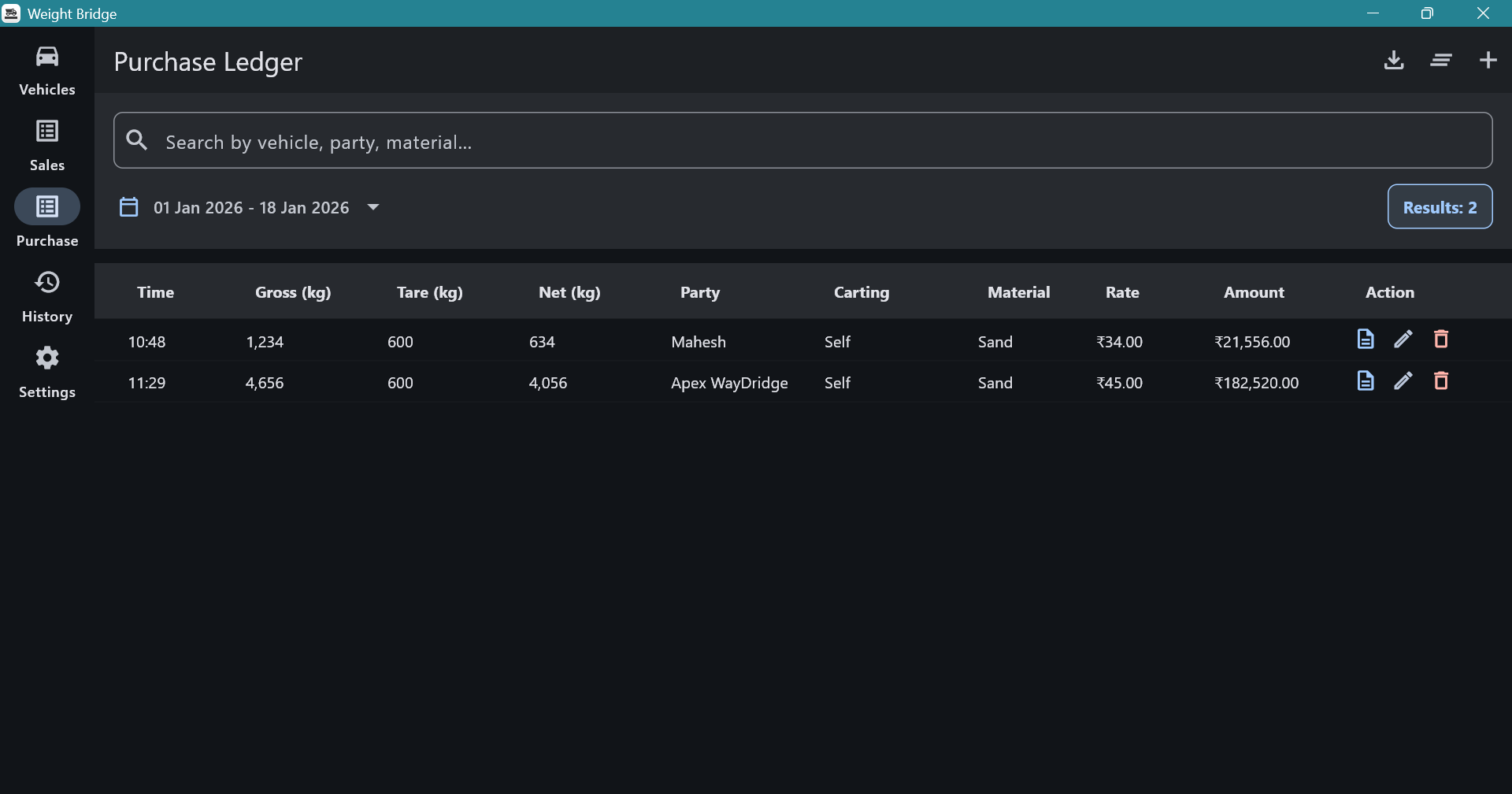Click the gross weight 4,656 cell
Image resolution: width=1512 pixels, height=794 pixels.
coord(265,383)
